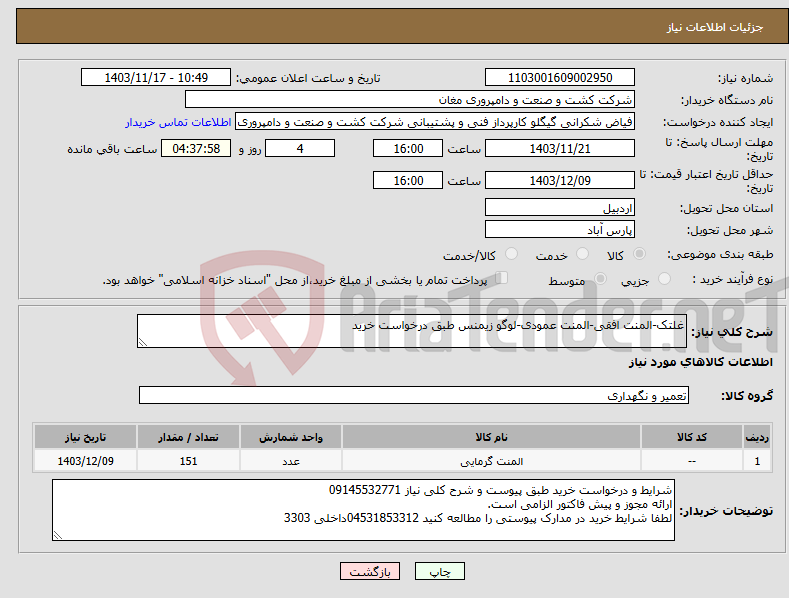789x598 pixels.
Task: Click the response deadline date 1403/11/21
Action: (x=560, y=148)
